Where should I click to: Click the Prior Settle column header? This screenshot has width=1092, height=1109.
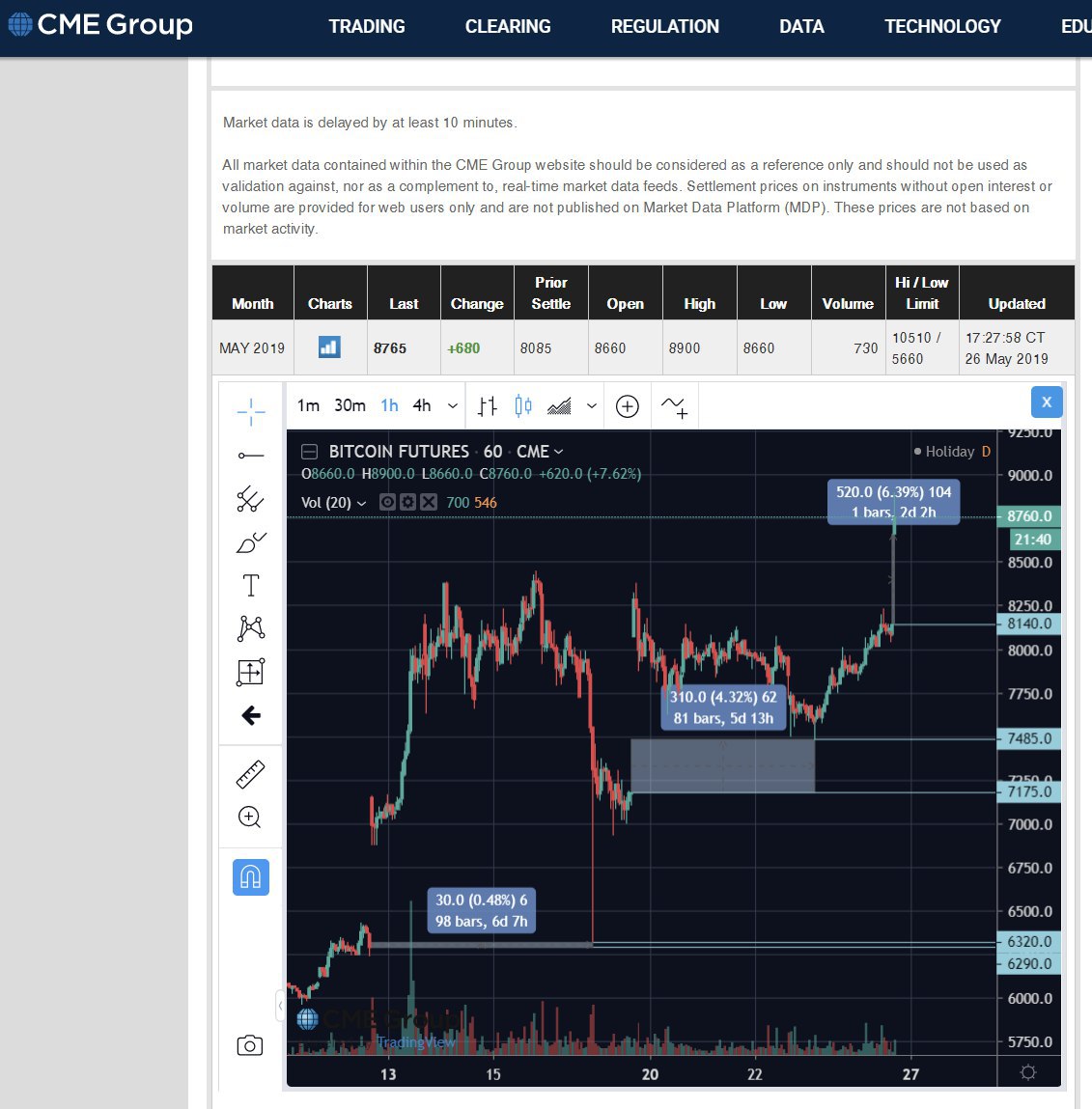[550, 292]
